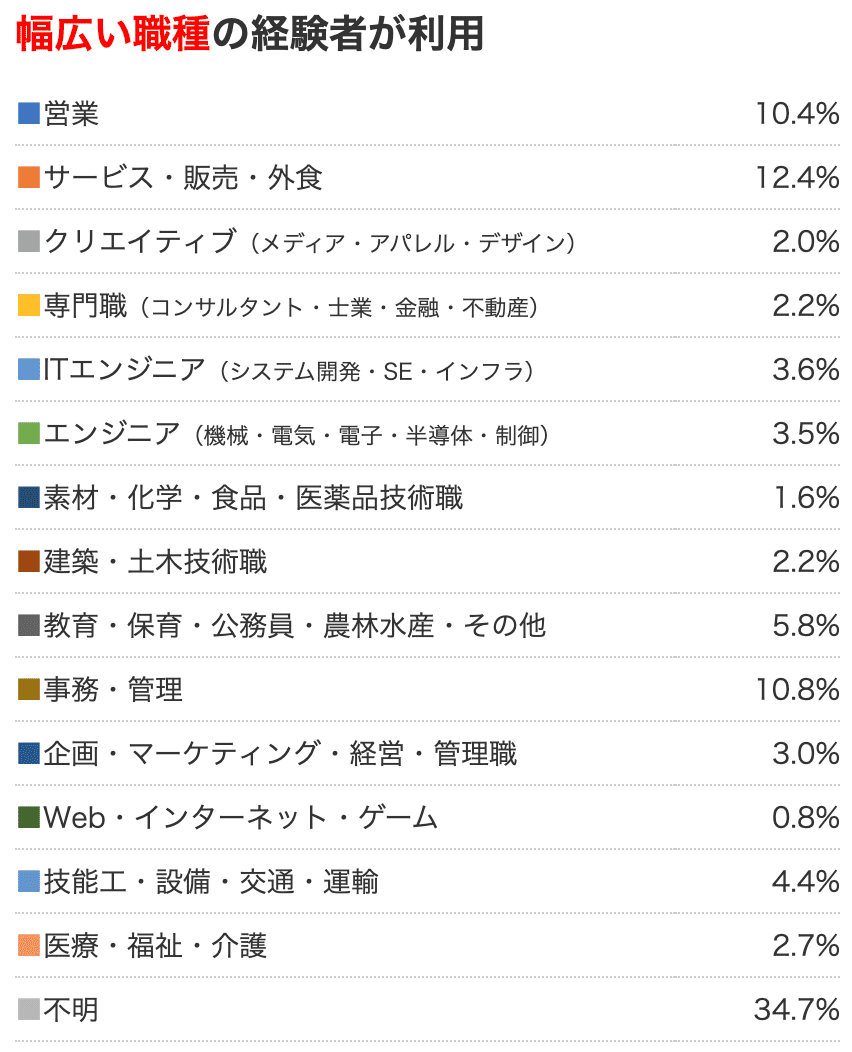Viewport: 852px width, 1052px height.
Task: Click the 教育・保育・公務員・農林水産・その他 label
Action: [x=295, y=626]
